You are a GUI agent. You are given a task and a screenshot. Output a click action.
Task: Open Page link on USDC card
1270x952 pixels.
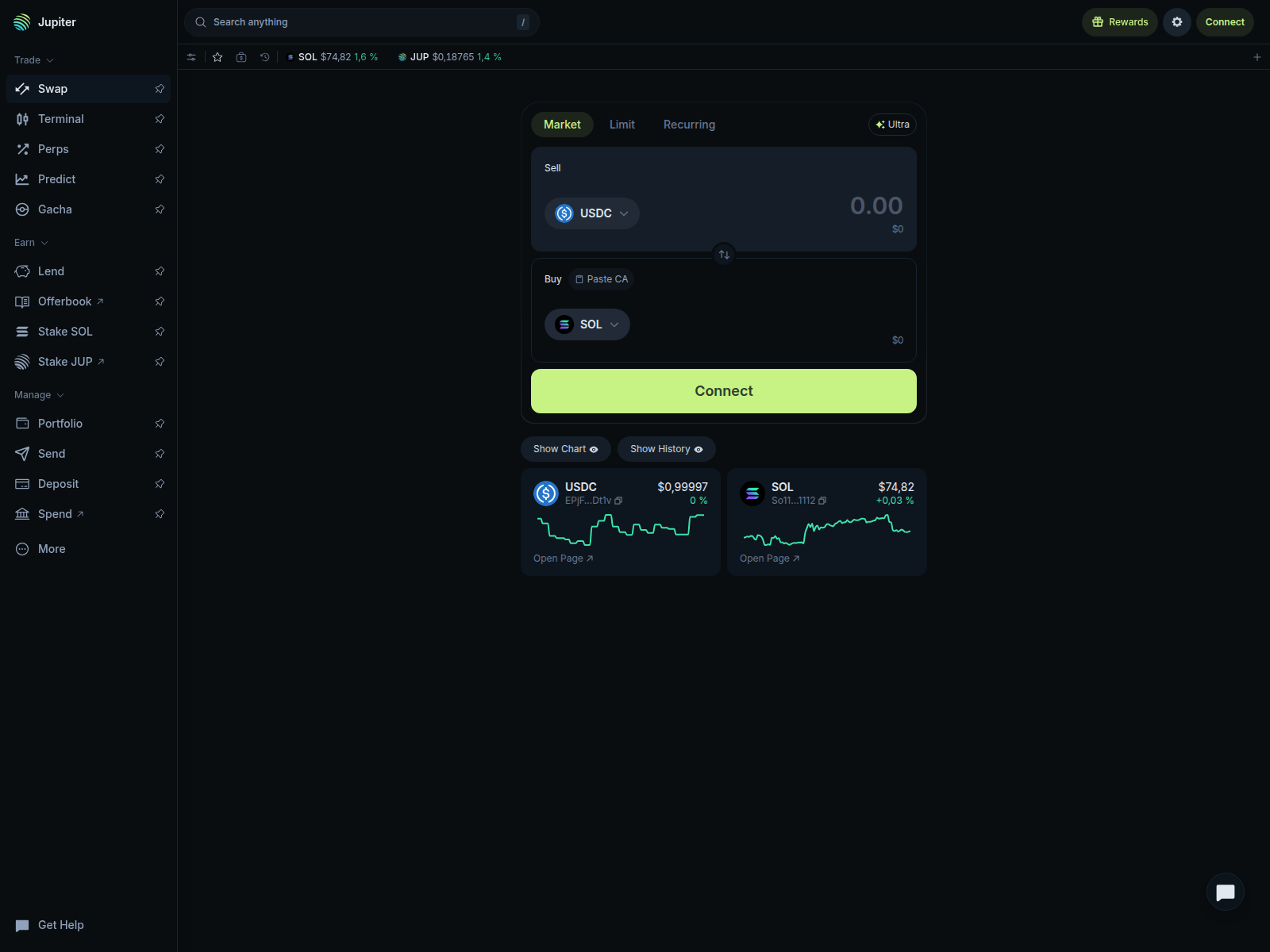click(x=564, y=559)
